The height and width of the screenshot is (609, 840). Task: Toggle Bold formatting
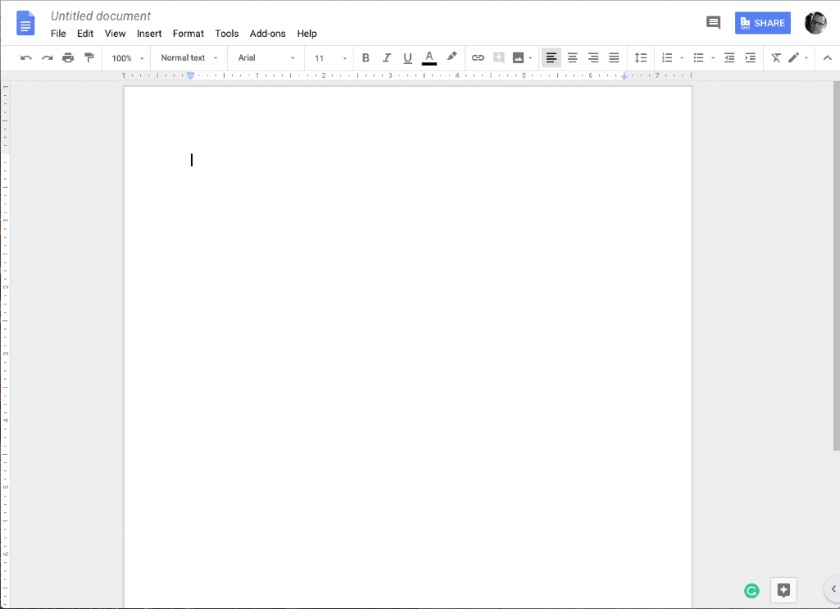[x=365, y=58]
